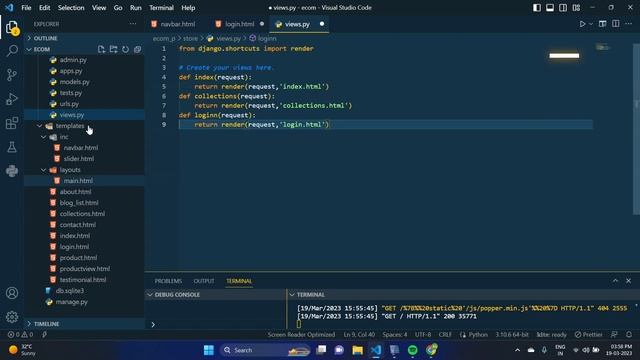Click New Folder icon in ECOM header

(113, 49)
